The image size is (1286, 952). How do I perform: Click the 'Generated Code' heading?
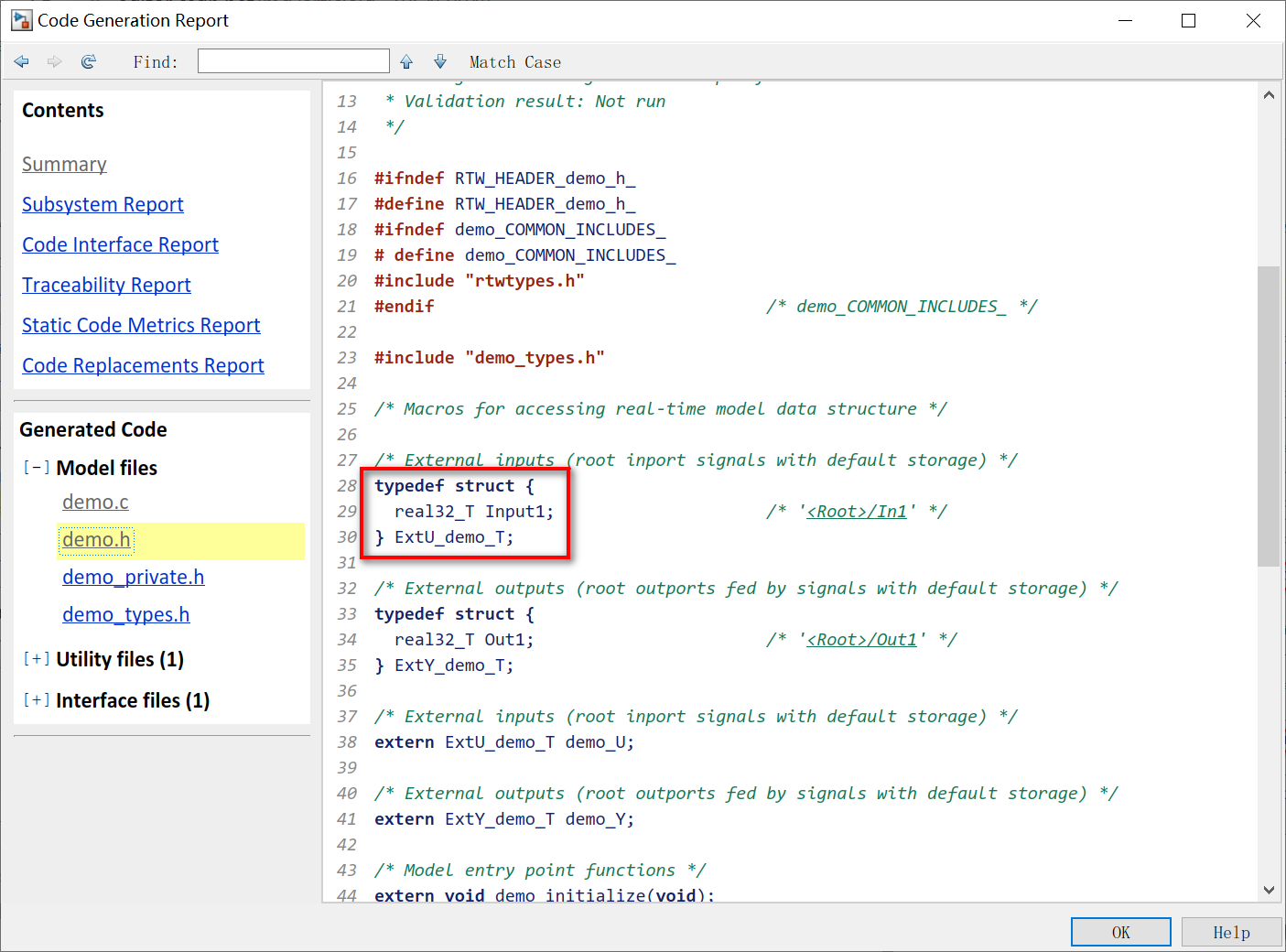[93, 430]
